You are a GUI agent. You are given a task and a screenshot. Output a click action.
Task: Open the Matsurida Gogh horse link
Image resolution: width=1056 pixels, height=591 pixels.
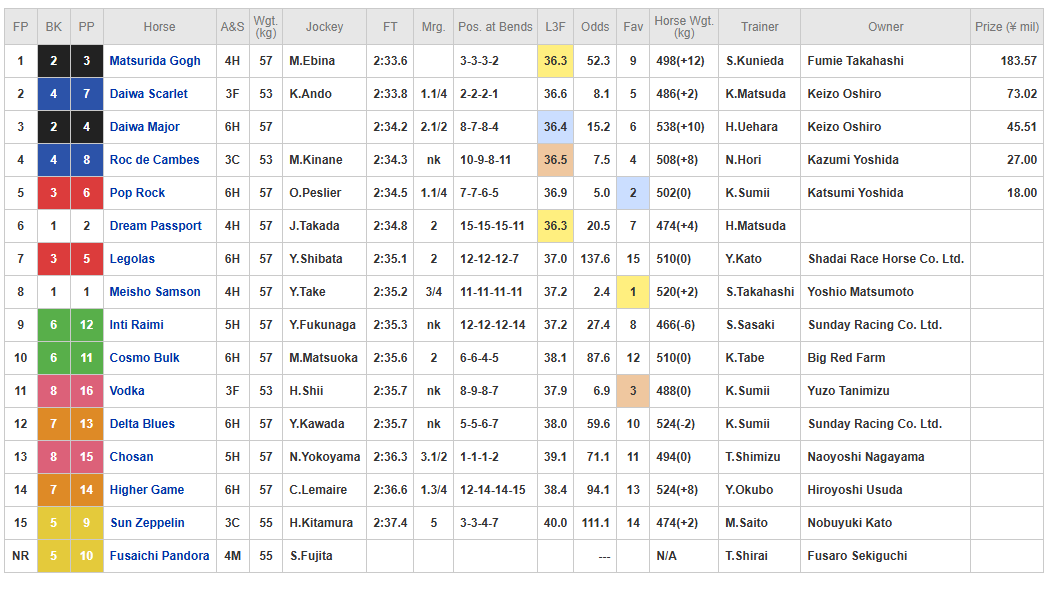click(x=155, y=61)
